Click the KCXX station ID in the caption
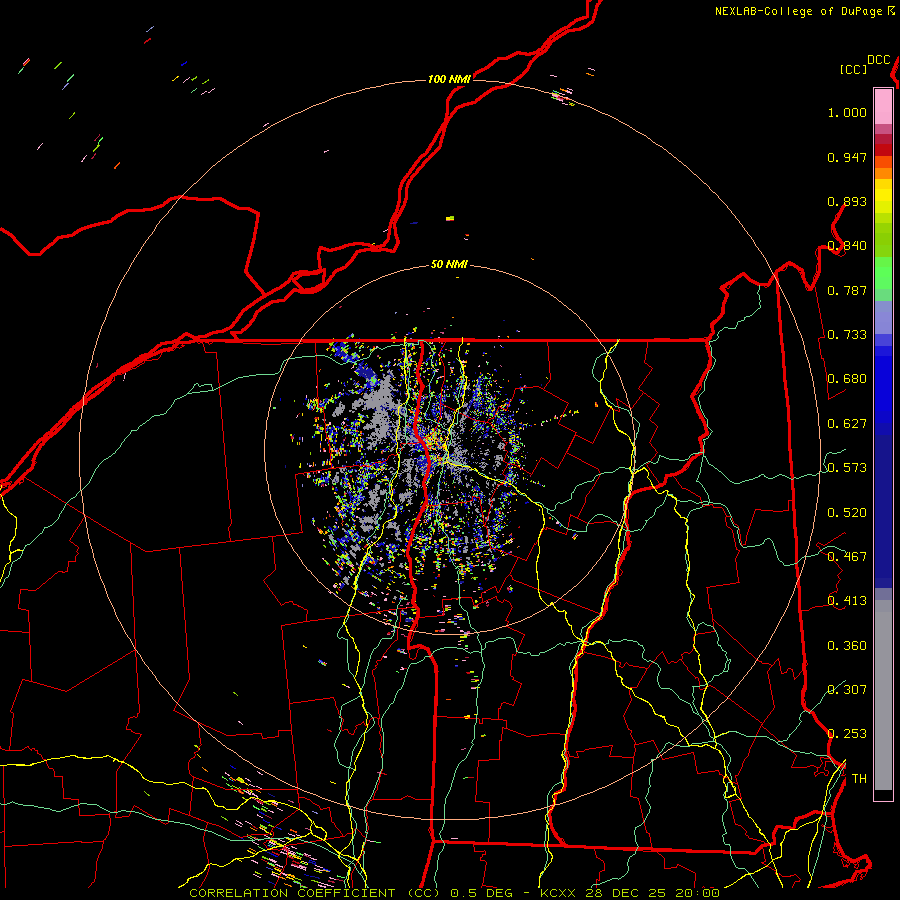 coord(558,893)
